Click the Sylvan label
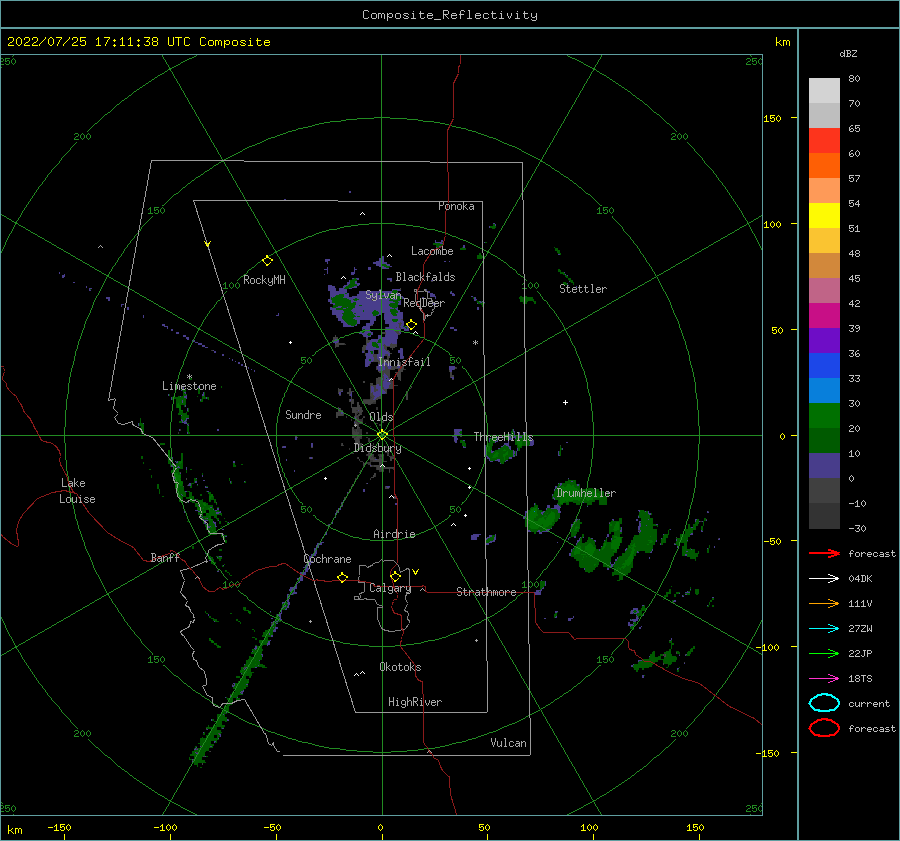 tap(383, 295)
